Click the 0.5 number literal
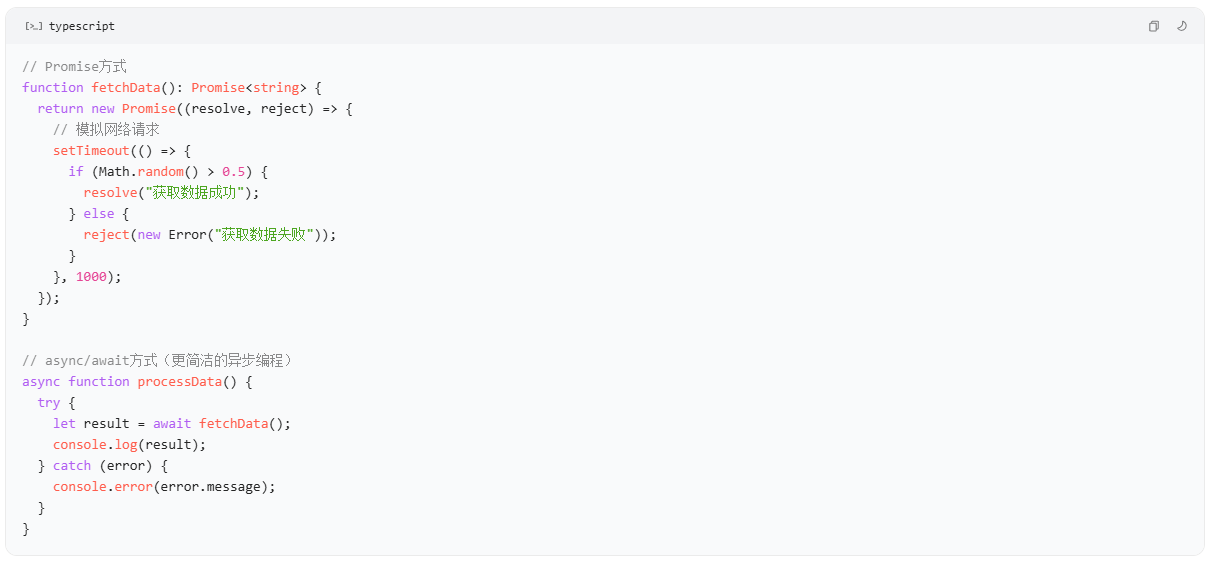This screenshot has width=1211, height=563. click(233, 171)
